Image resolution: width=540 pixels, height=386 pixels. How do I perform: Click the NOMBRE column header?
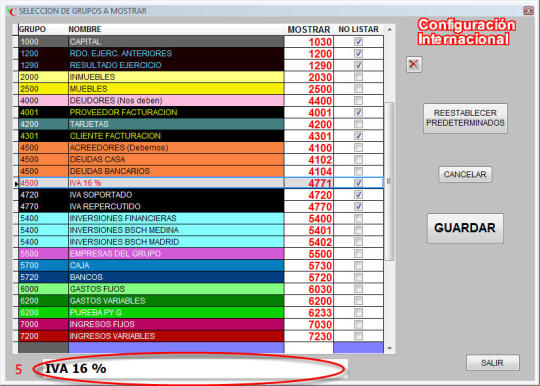tap(85, 29)
